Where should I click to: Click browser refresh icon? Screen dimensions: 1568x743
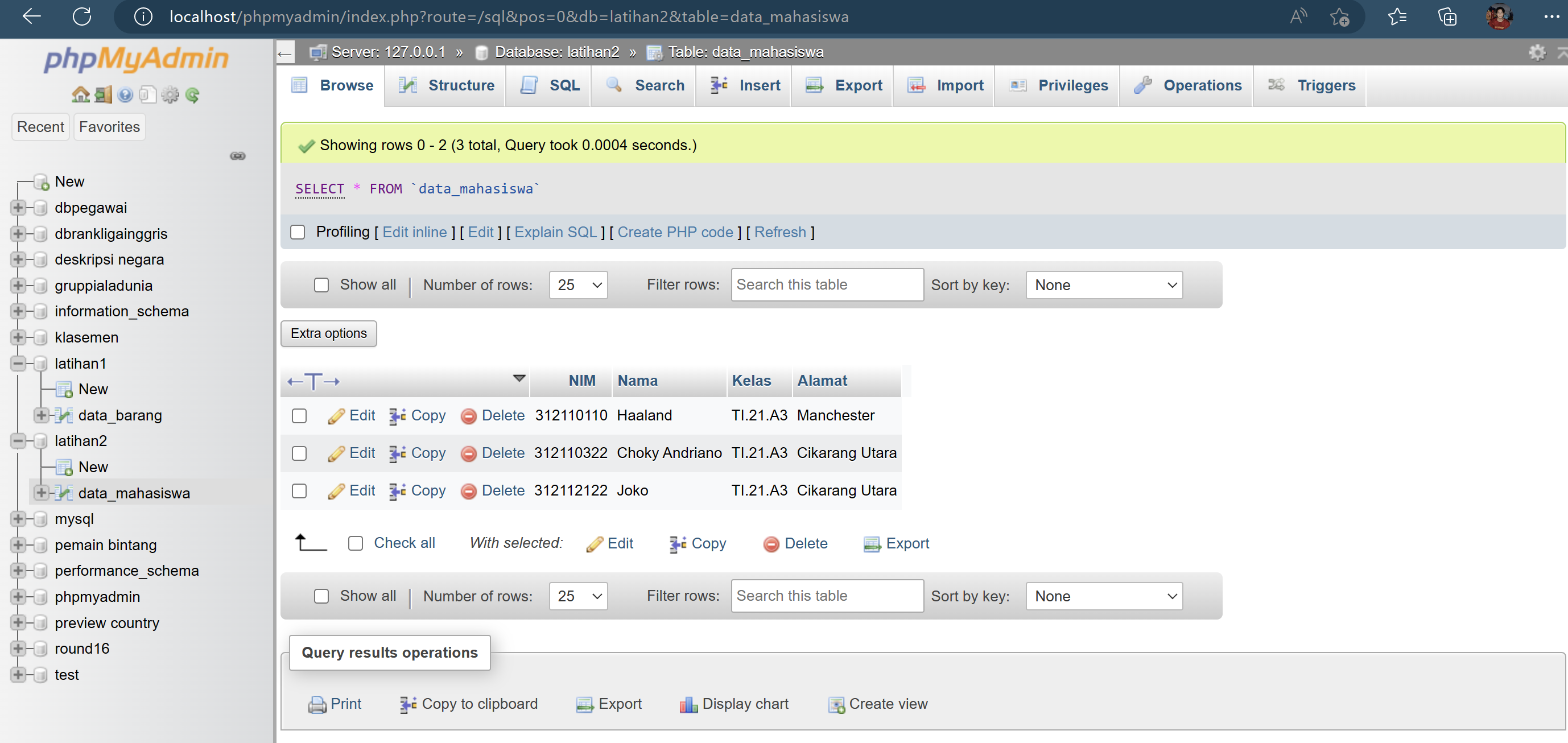[82, 16]
